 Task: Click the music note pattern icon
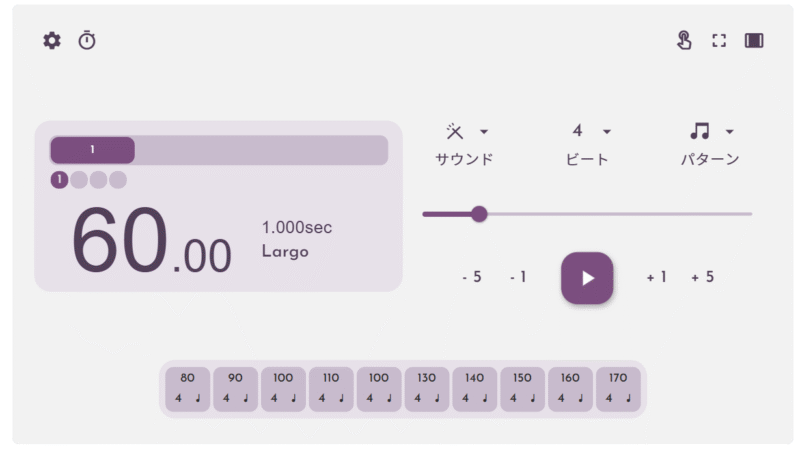point(699,131)
